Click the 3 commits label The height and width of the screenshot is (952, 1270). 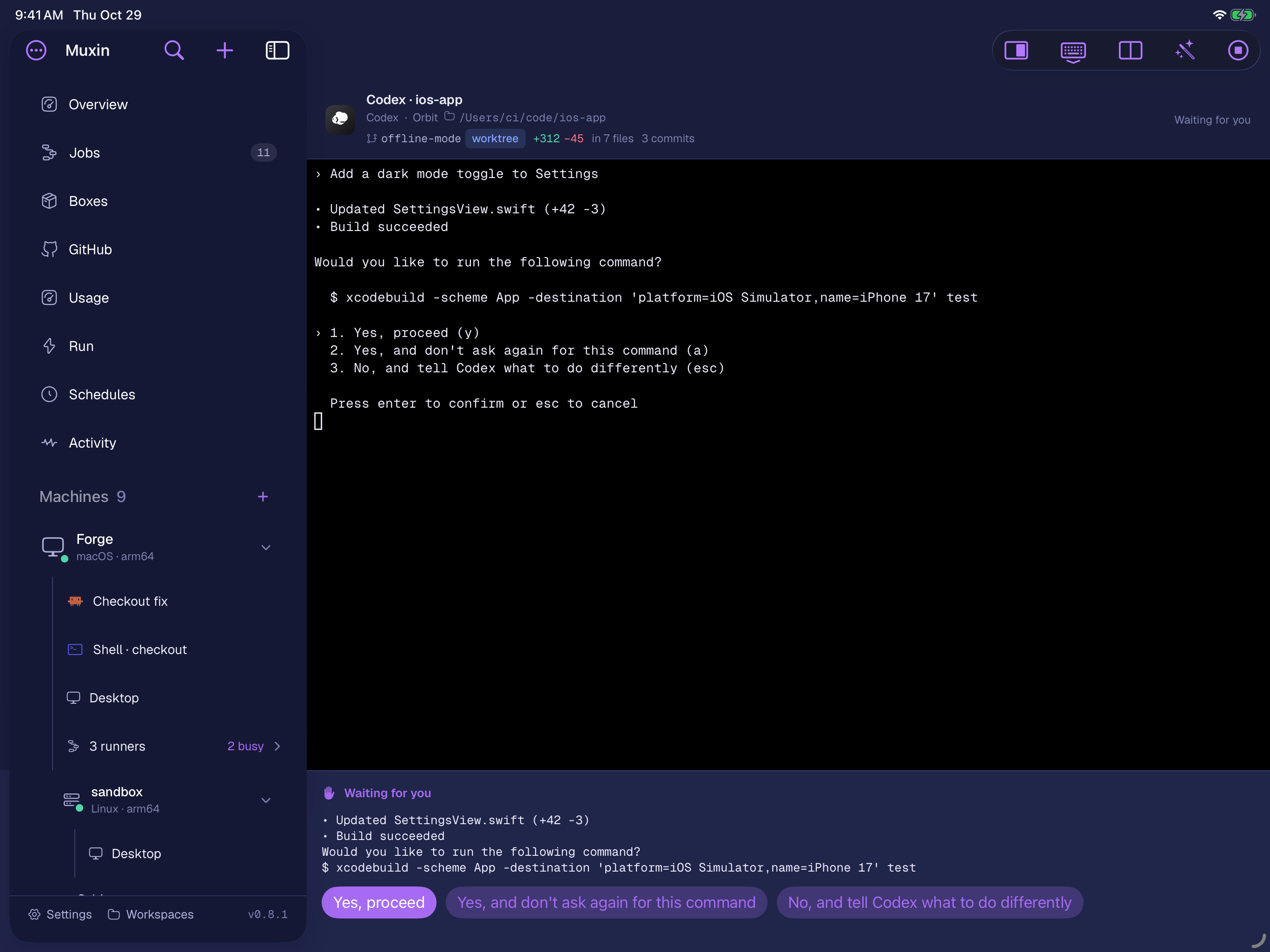pyautogui.click(x=668, y=139)
